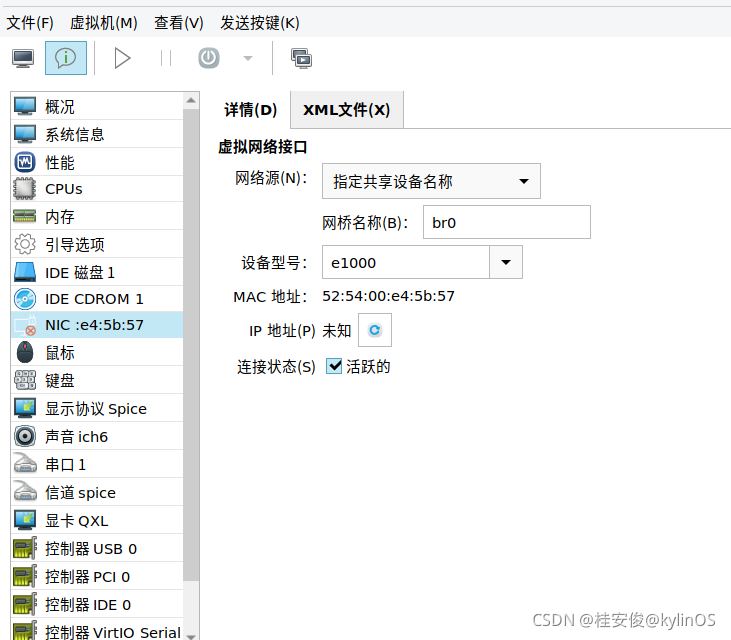Image resolution: width=731 pixels, height=640 pixels.
Task: Switch to the 详情(D) tab
Action: coord(250,110)
